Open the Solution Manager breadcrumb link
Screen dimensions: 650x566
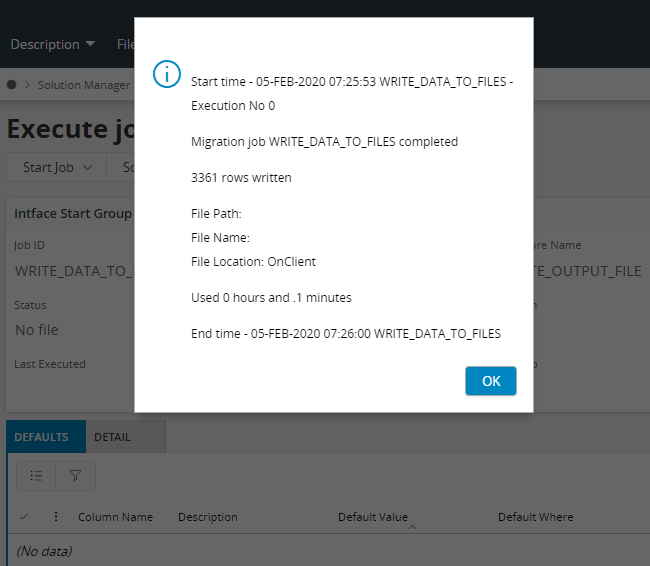[83, 85]
